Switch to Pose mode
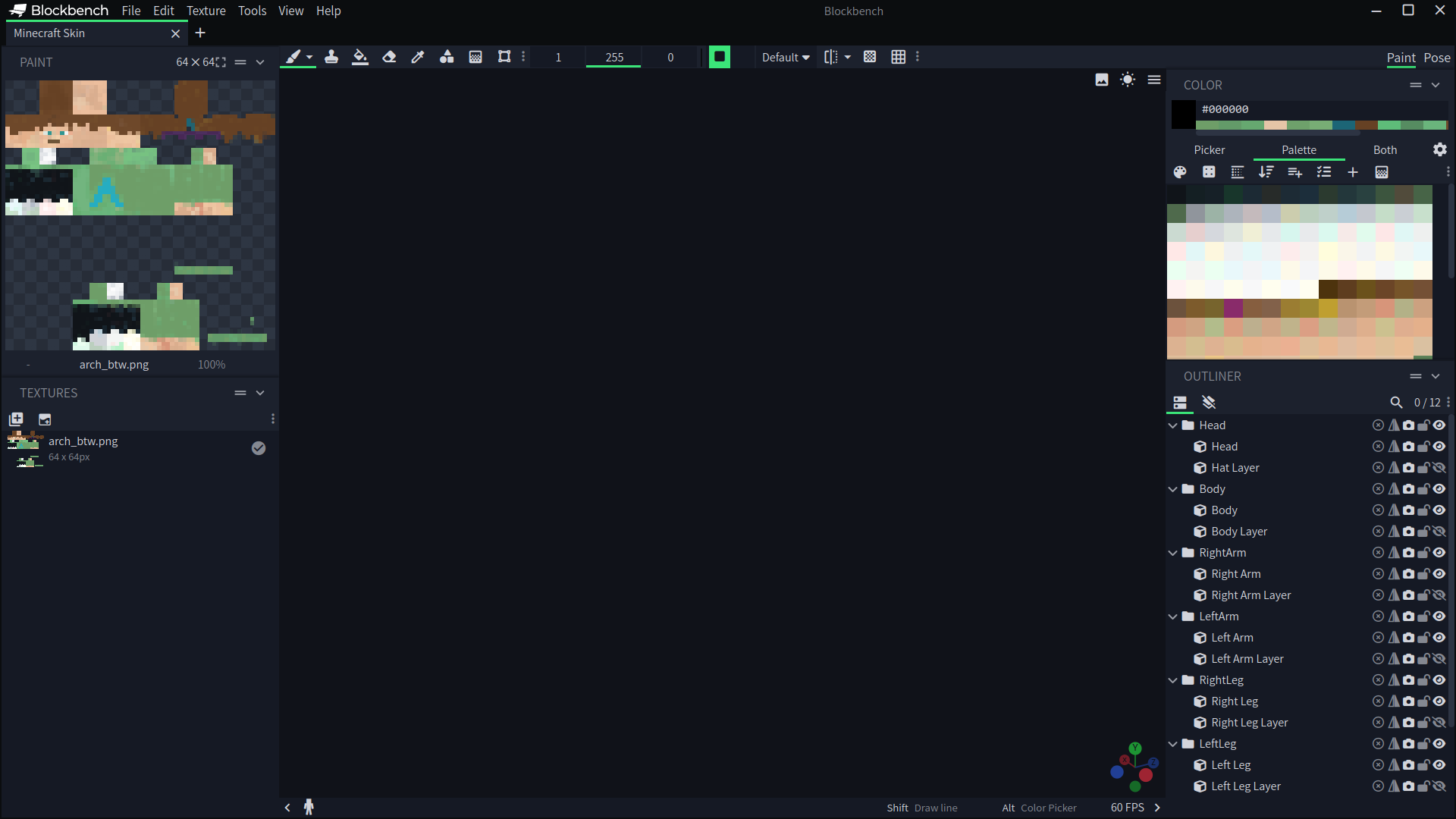The image size is (1456, 819). coord(1437,58)
